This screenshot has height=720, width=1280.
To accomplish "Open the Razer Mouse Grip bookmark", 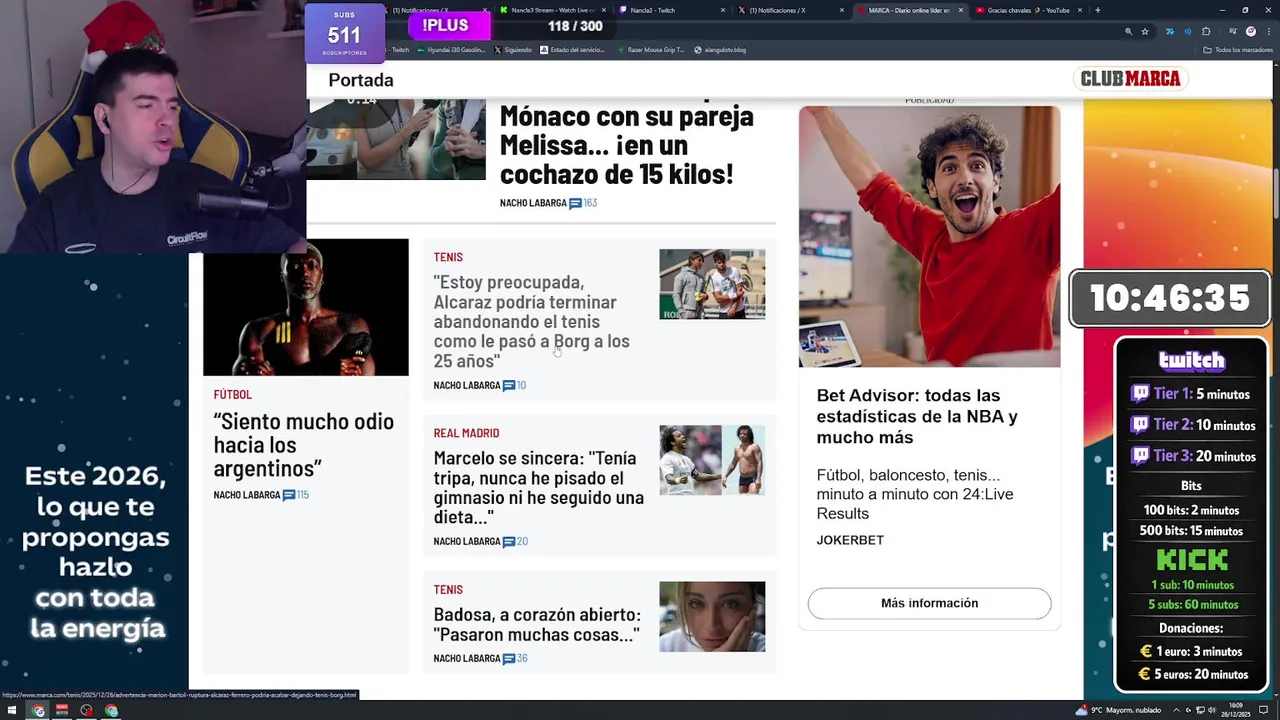I will [651, 50].
